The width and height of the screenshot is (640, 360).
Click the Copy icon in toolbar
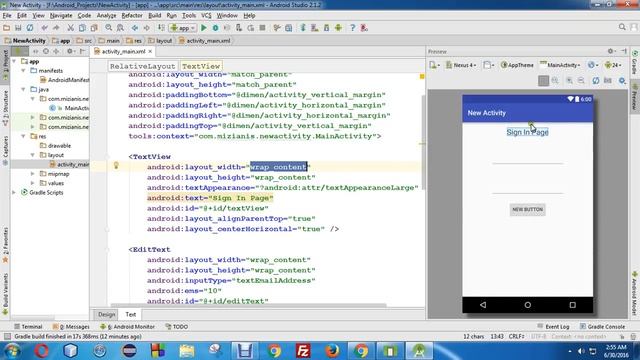82,28
